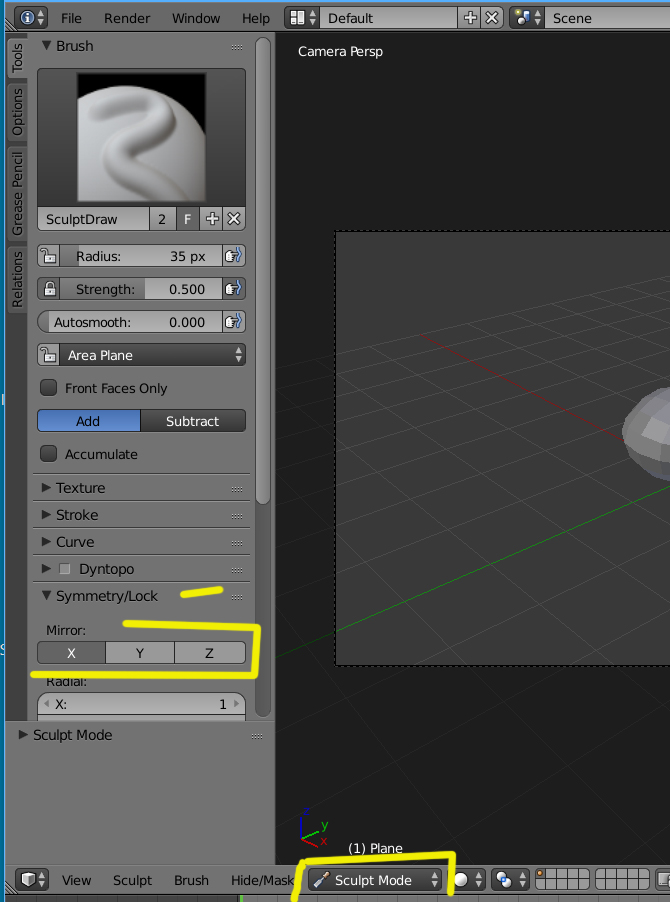Click the F fake user button for SculptDraw
The height and width of the screenshot is (902, 670).
coord(187,219)
